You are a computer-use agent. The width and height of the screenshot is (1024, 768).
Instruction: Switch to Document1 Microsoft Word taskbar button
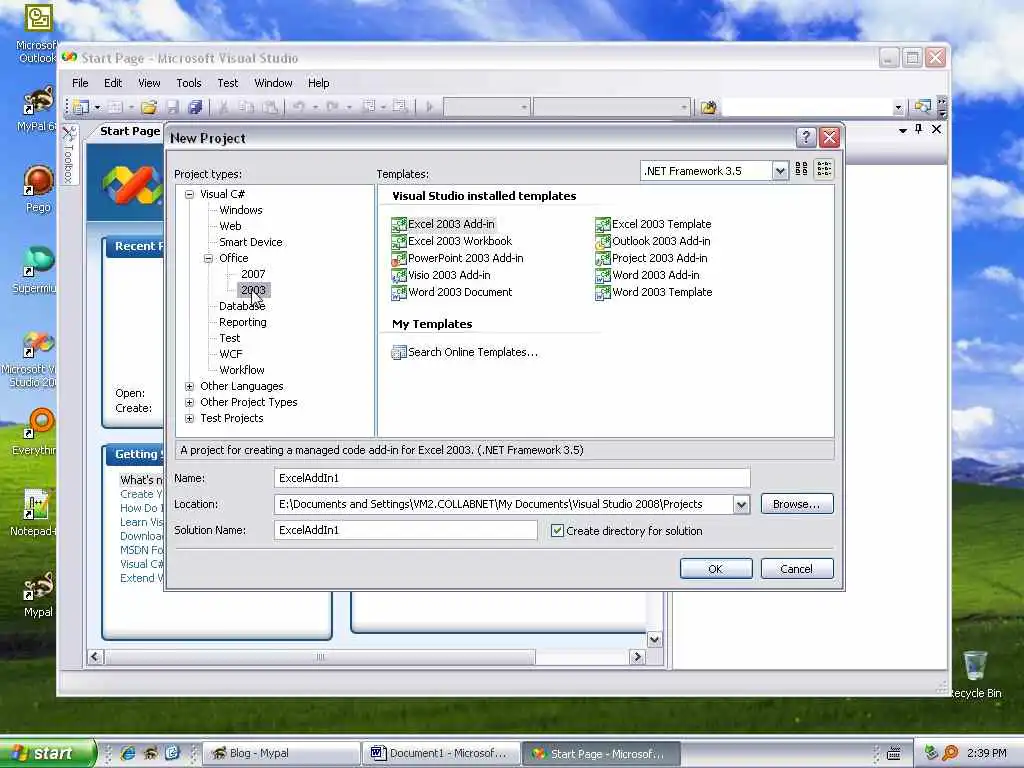(x=441, y=753)
